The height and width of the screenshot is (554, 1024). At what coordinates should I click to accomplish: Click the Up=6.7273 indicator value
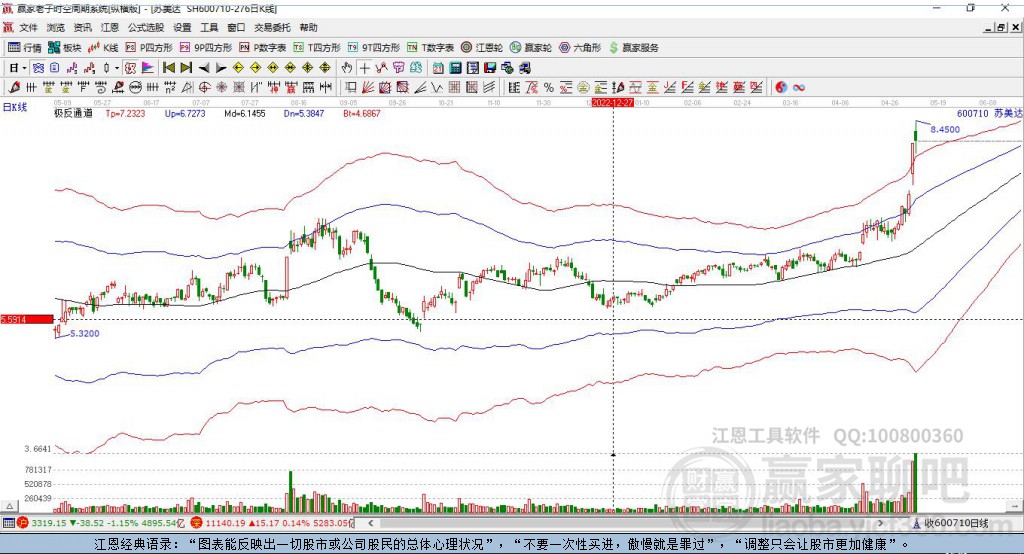(x=185, y=114)
